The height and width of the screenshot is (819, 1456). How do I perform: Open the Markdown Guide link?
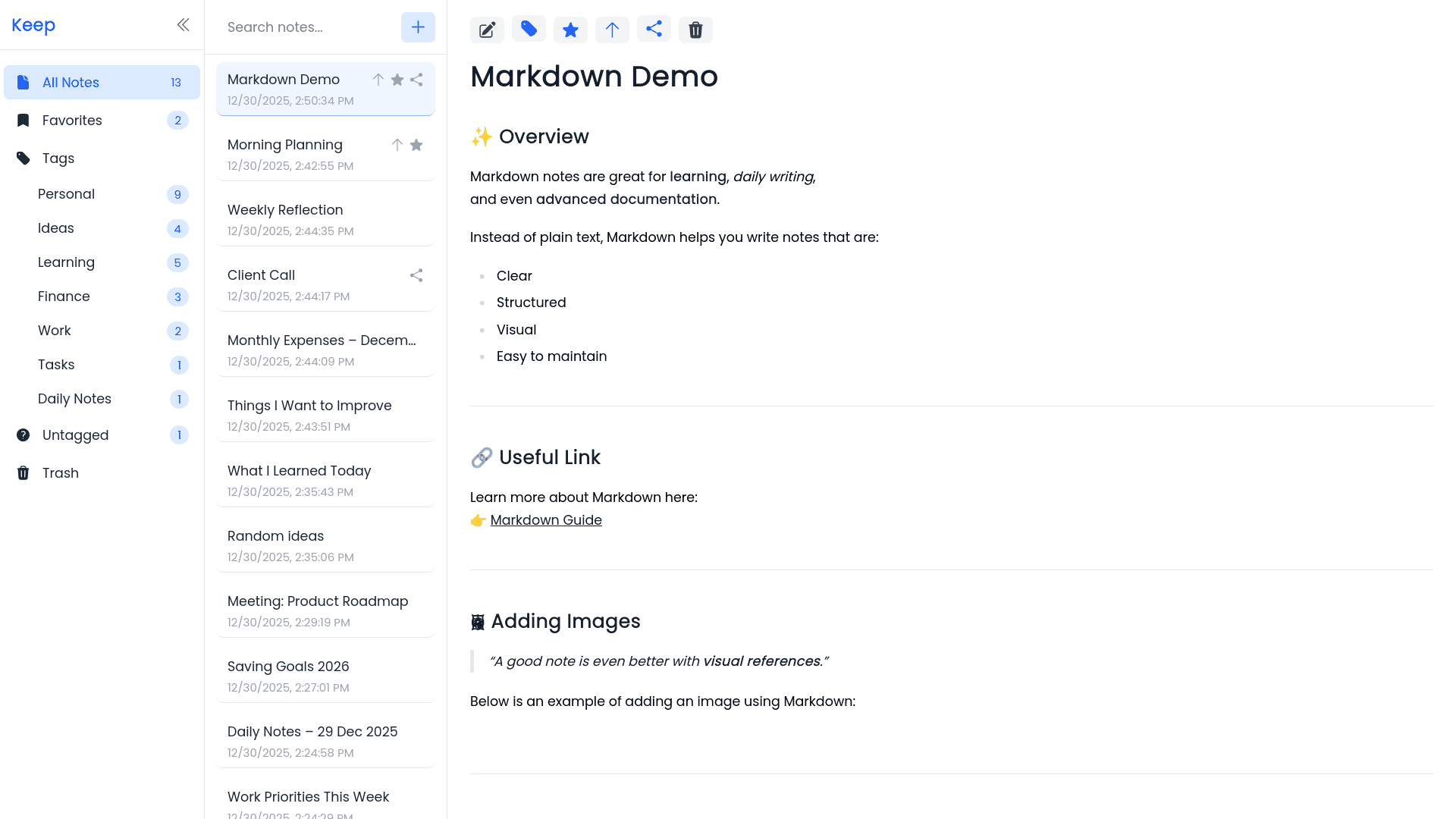[x=546, y=520]
